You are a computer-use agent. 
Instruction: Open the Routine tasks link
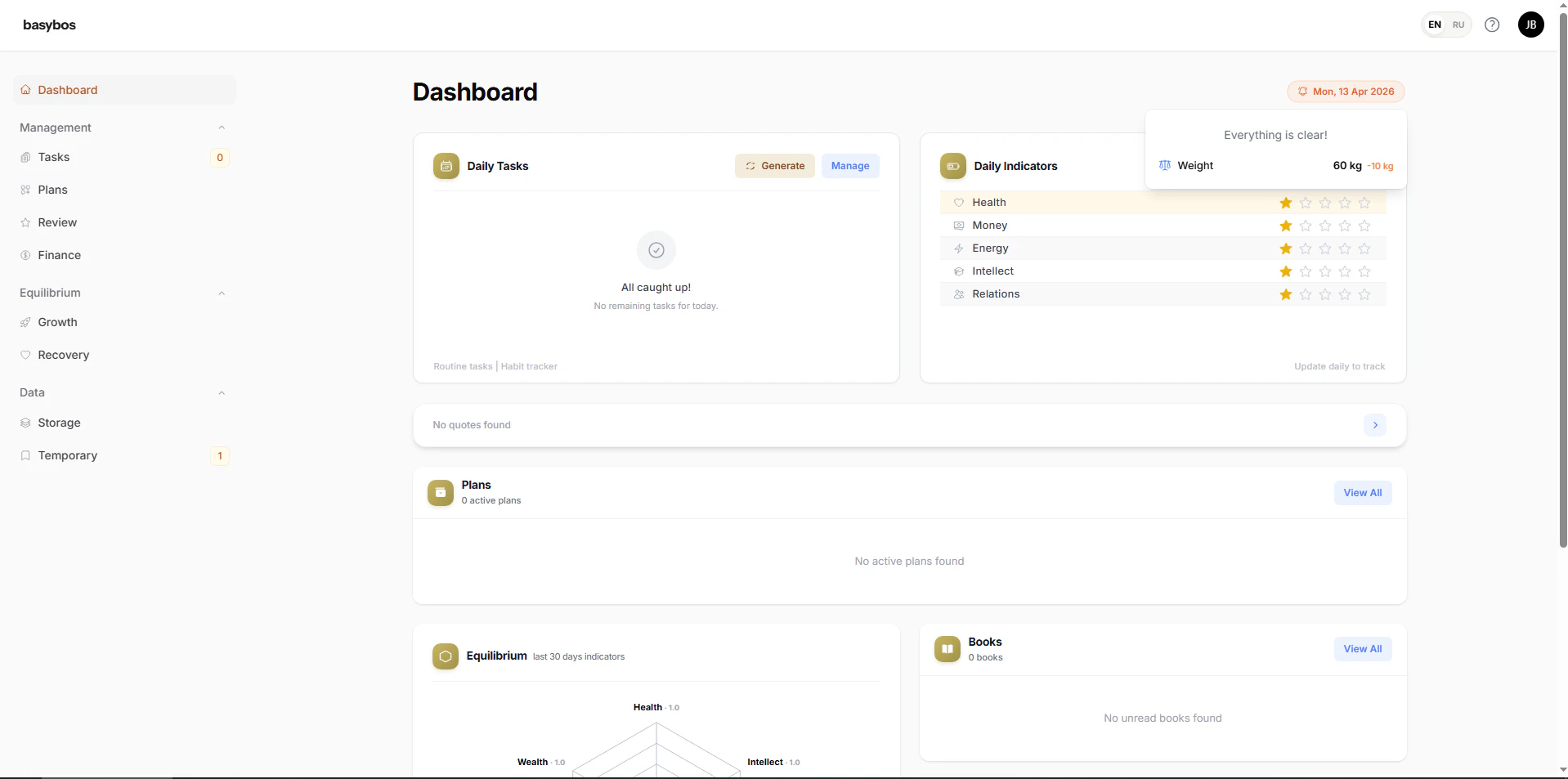pyautogui.click(x=463, y=366)
